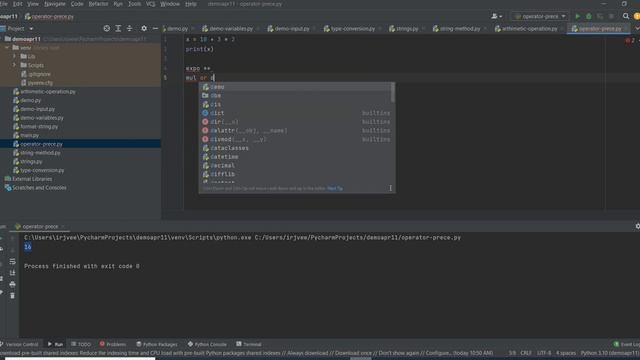Click the error count indicator in editor
This screenshot has height=360, width=640.
tap(631, 40)
